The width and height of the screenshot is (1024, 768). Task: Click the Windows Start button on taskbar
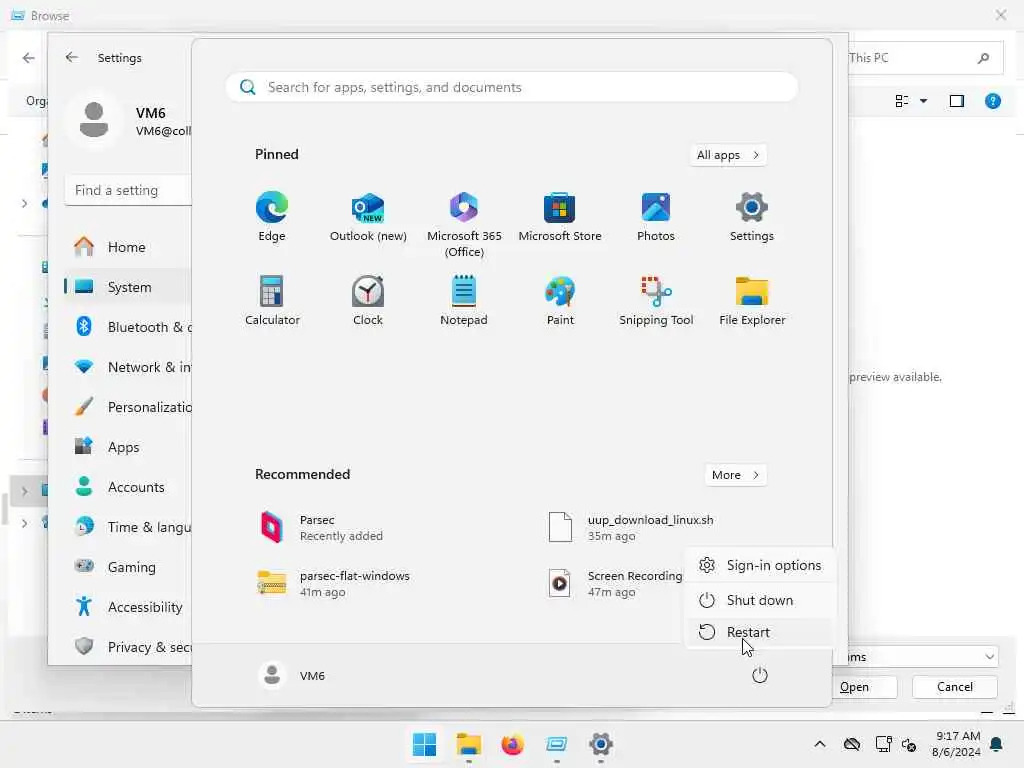tap(424, 744)
